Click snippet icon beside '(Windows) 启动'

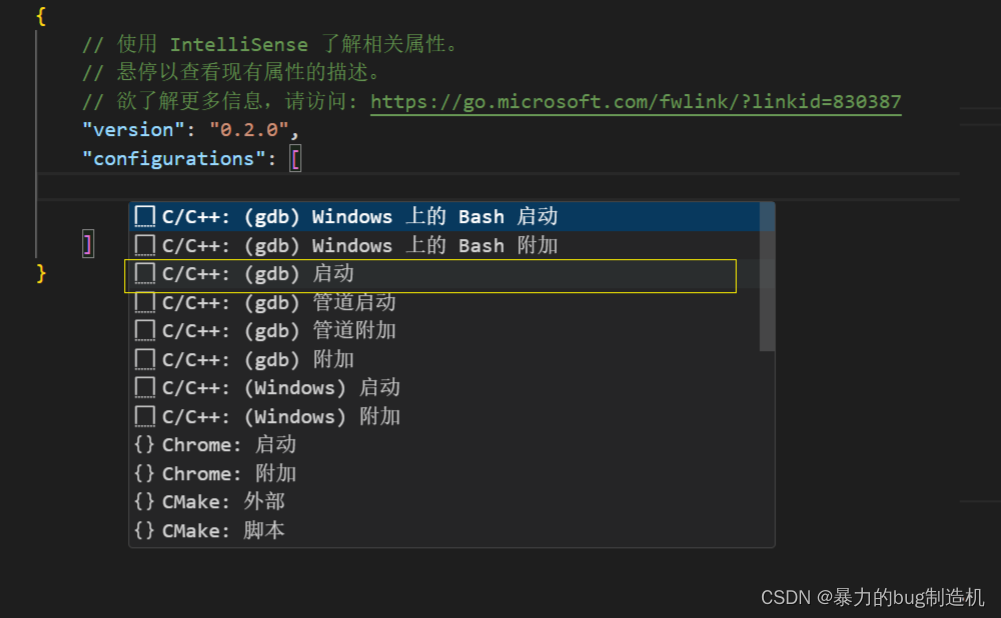(145, 388)
